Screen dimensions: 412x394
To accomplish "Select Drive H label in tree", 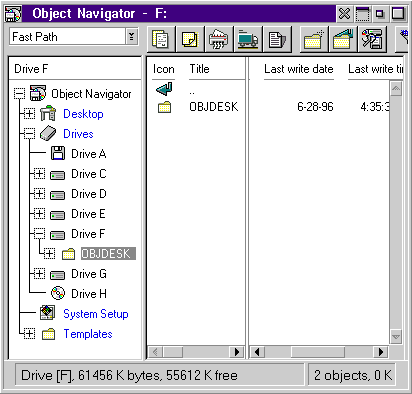I will click(89, 294).
